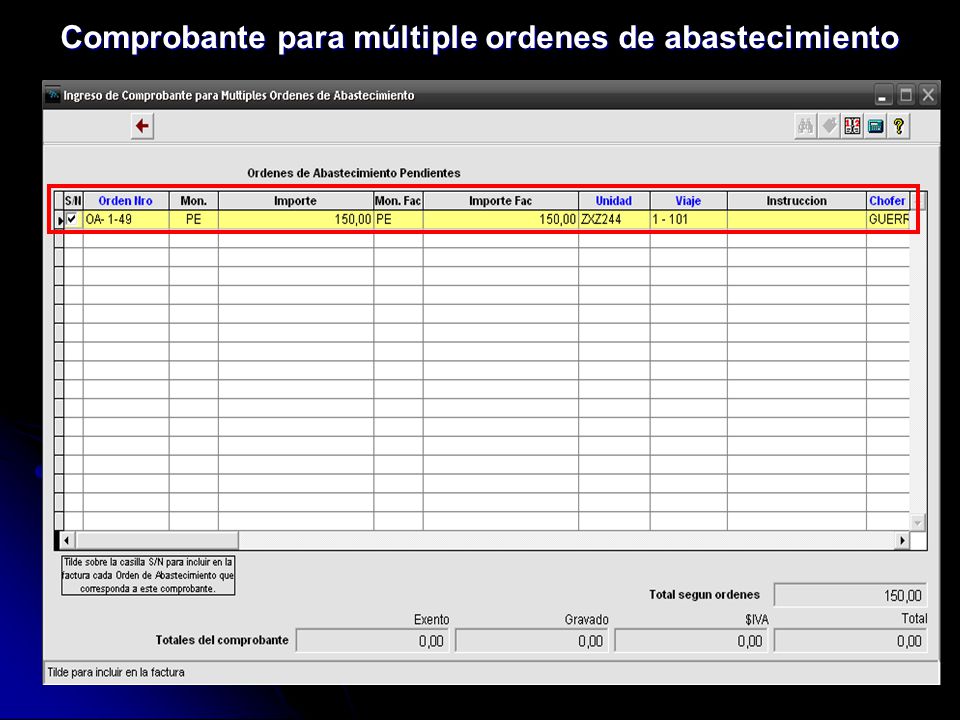Click the application icon in the title bar

pyautogui.click(x=53, y=95)
